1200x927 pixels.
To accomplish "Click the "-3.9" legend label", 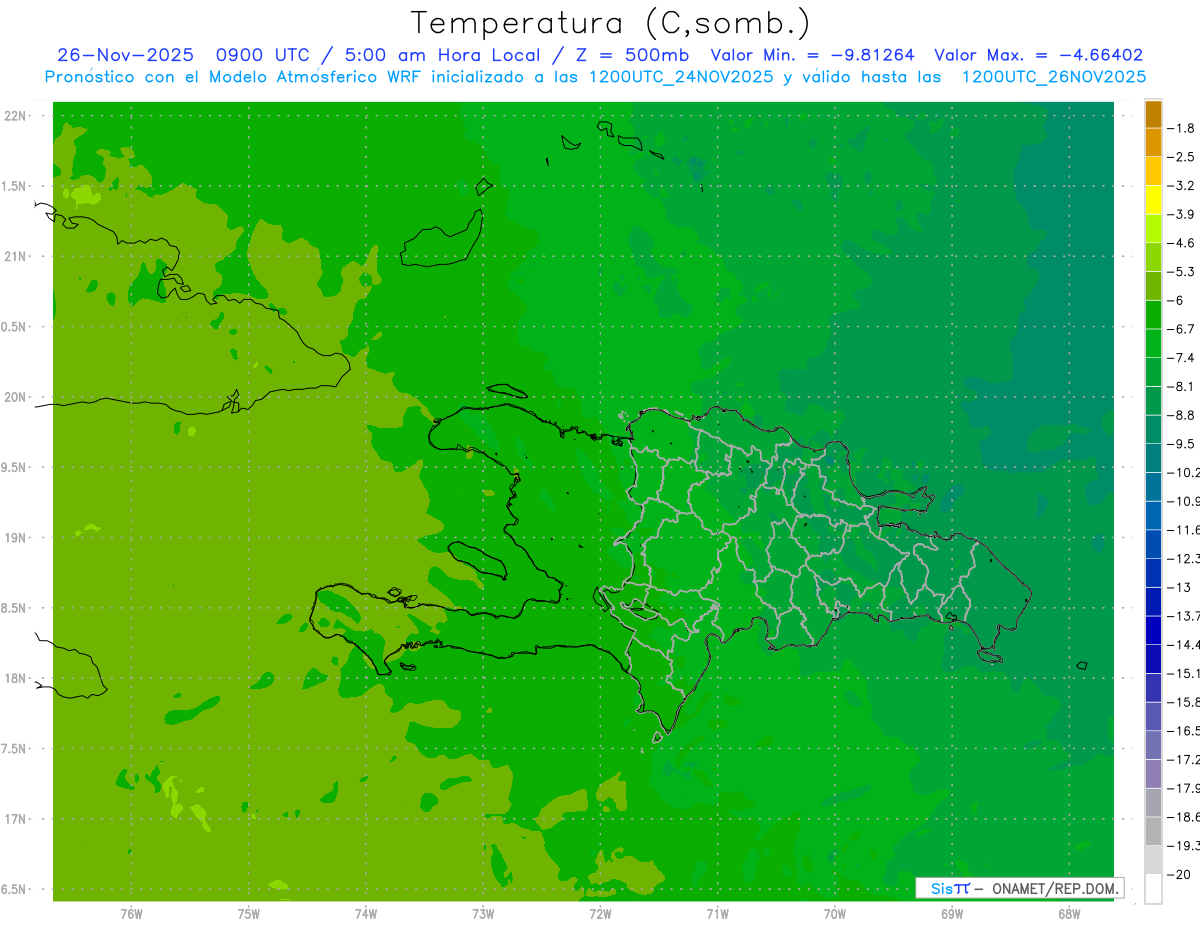I will tap(1182, 214).
